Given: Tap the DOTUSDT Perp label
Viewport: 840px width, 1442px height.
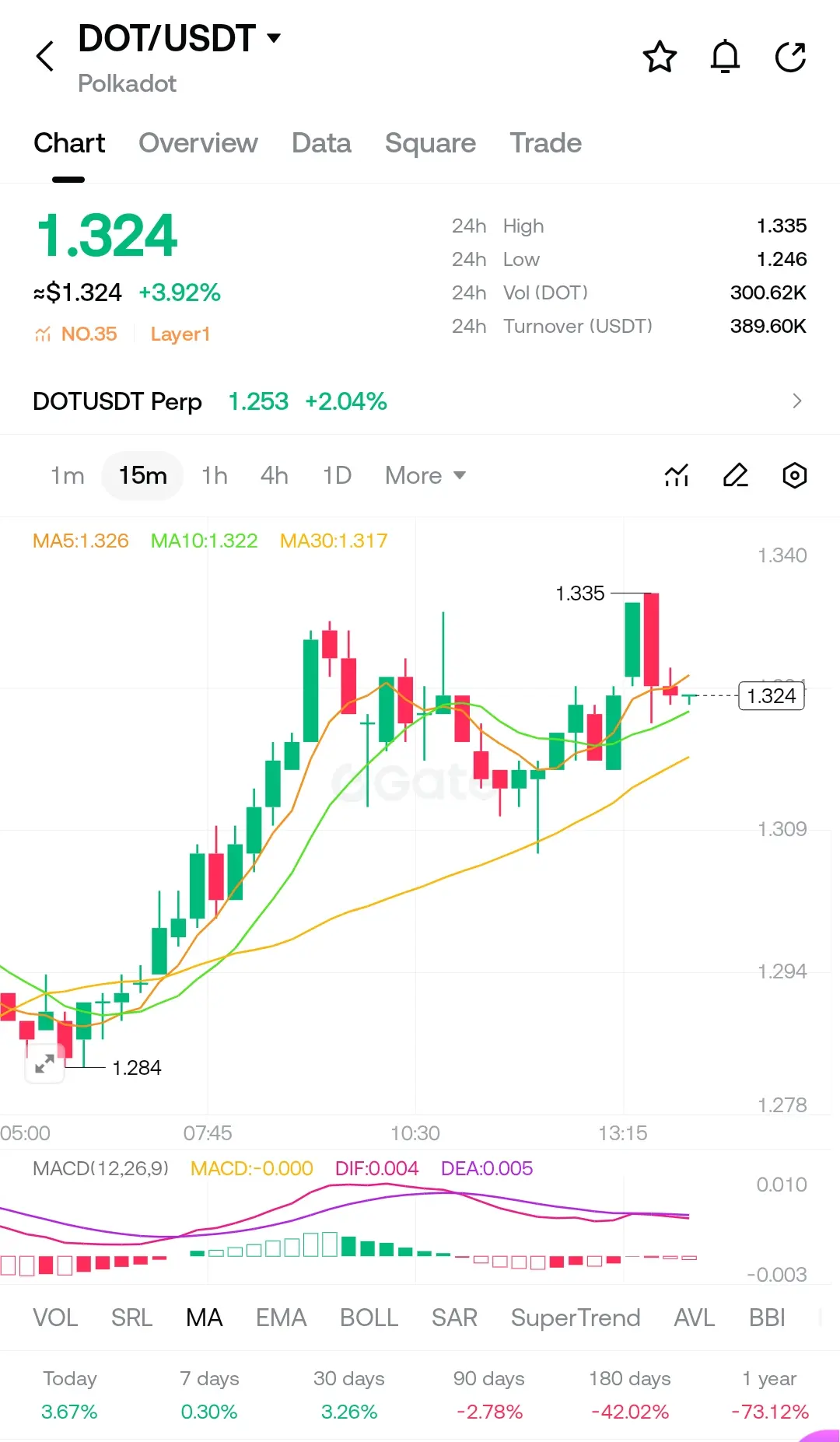Looking at the screenshot, I should [x=117, y=401].
